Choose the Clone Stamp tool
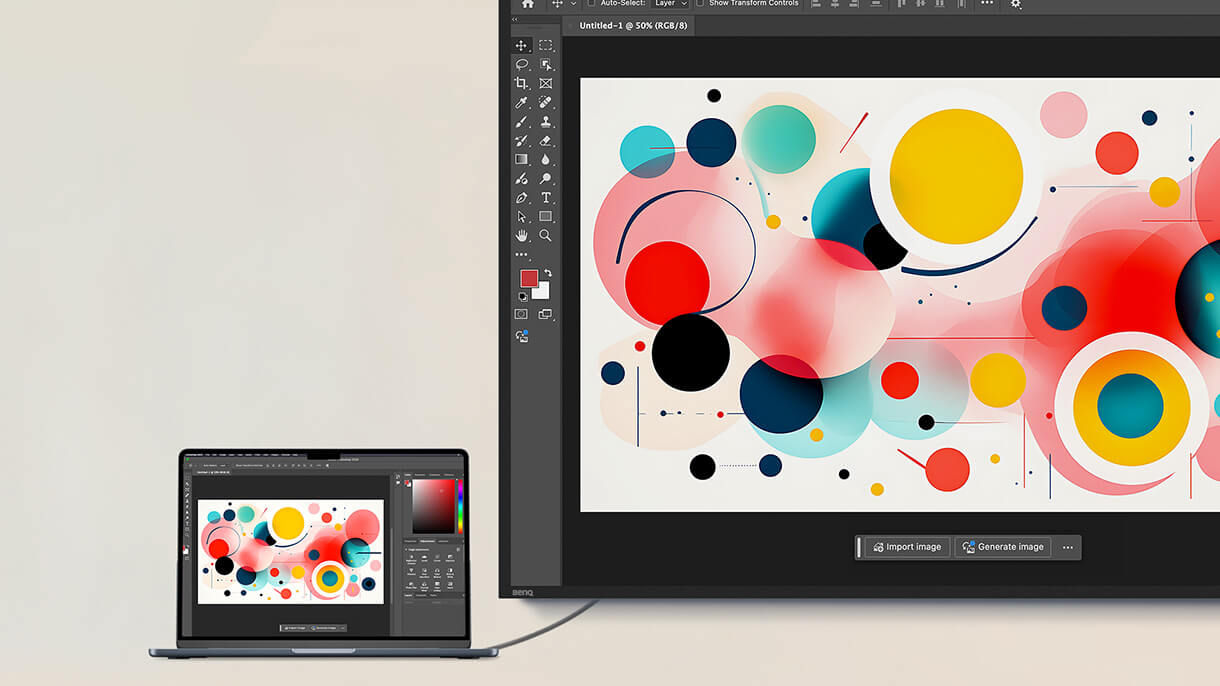The image size is (1220, 686). click(545, 121)
